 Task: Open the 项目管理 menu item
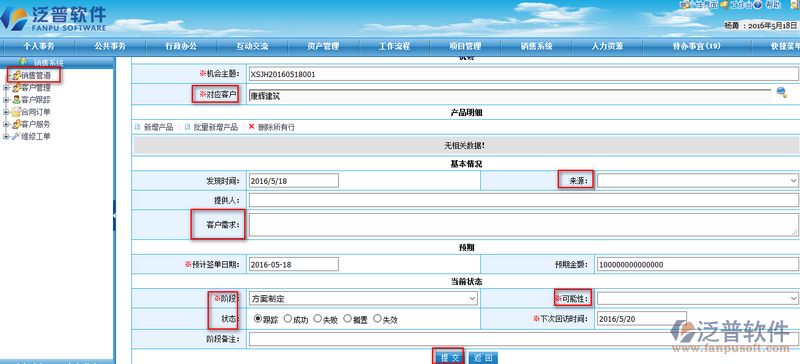click(x=465, y=46)
